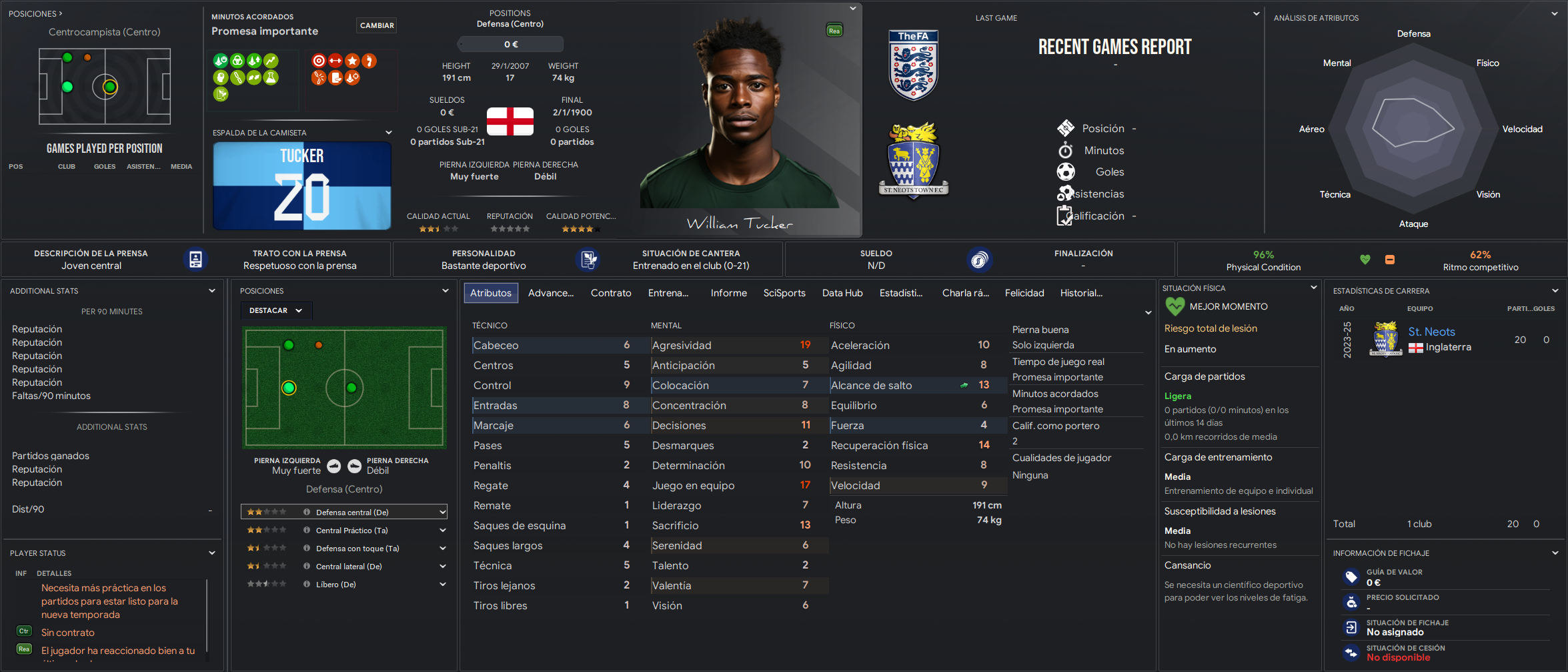Click the red target trait icon
Screen dimensions: 1568x672
[319, 61]
